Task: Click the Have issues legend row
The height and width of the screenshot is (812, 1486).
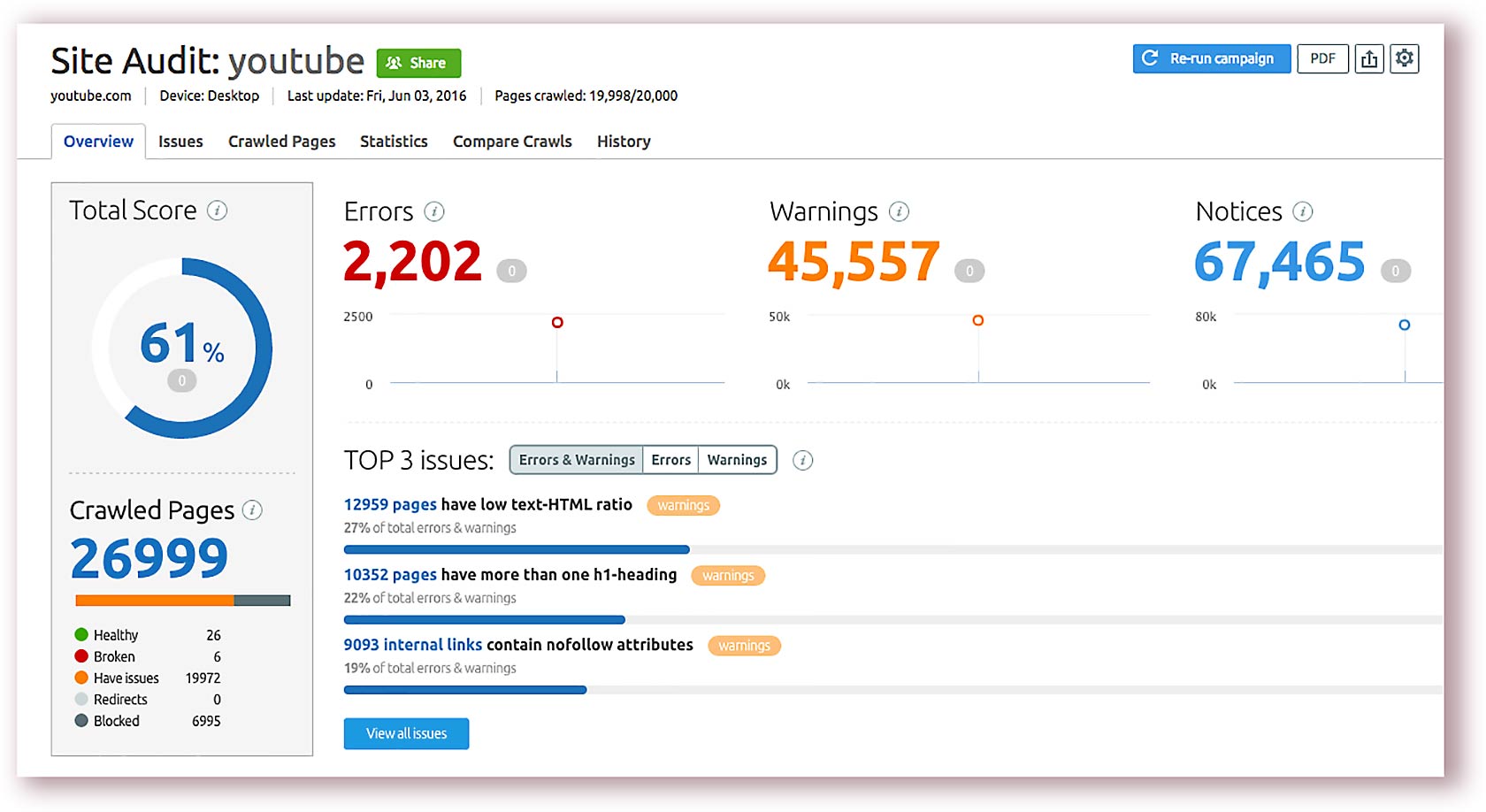Action: (x=148, y=678)
